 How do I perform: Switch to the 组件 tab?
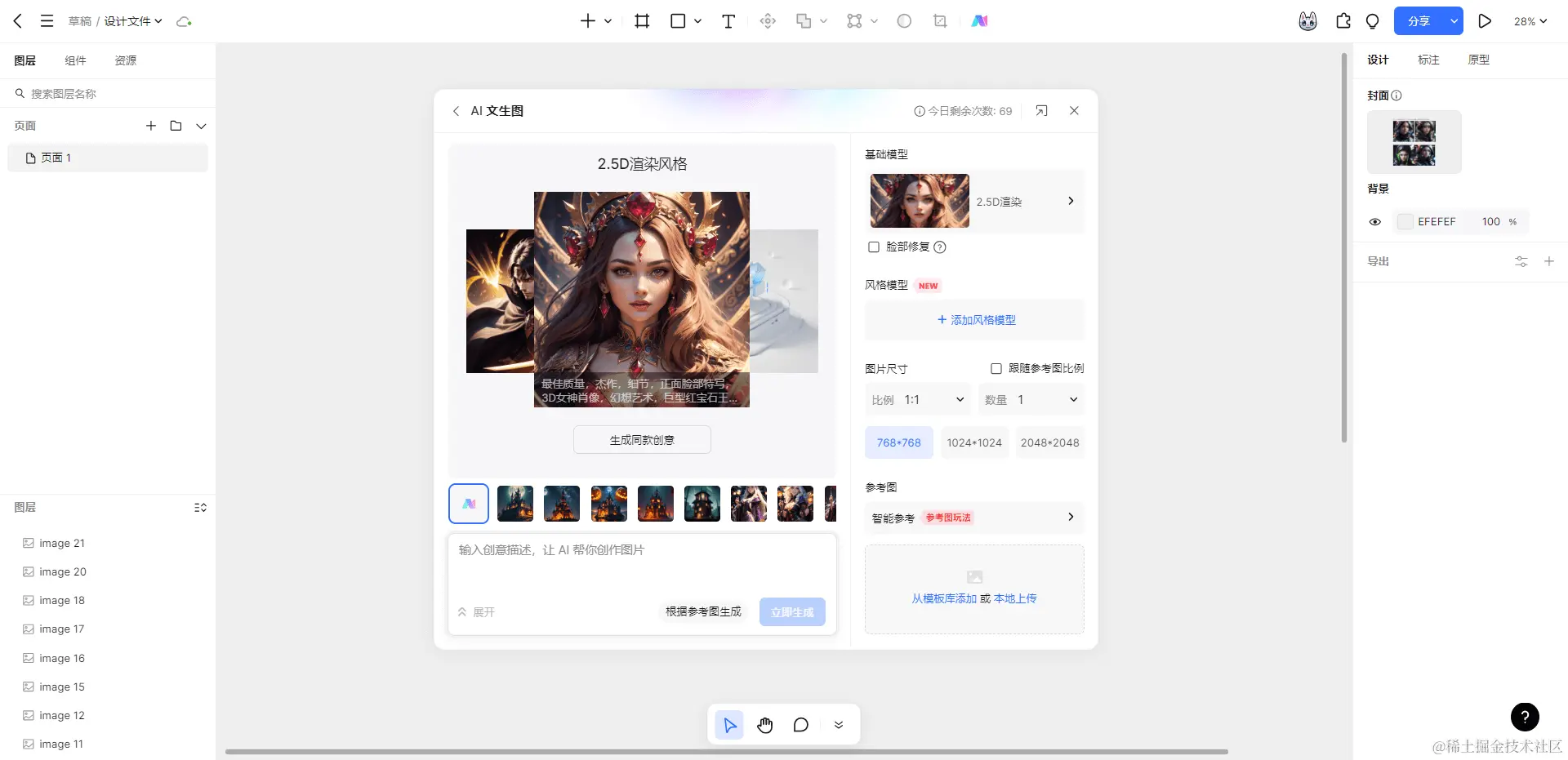tap(75, 60)
